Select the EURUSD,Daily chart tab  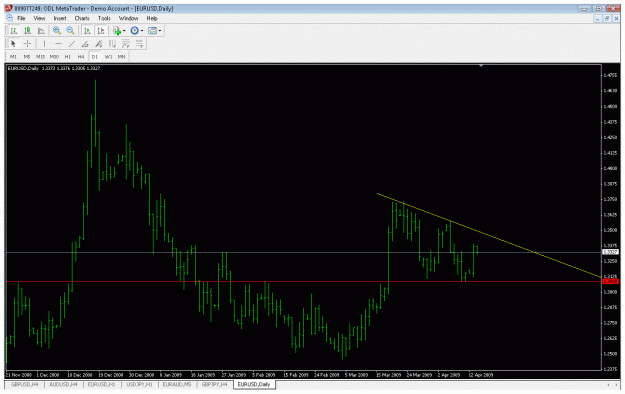click(x=254, y=385)
